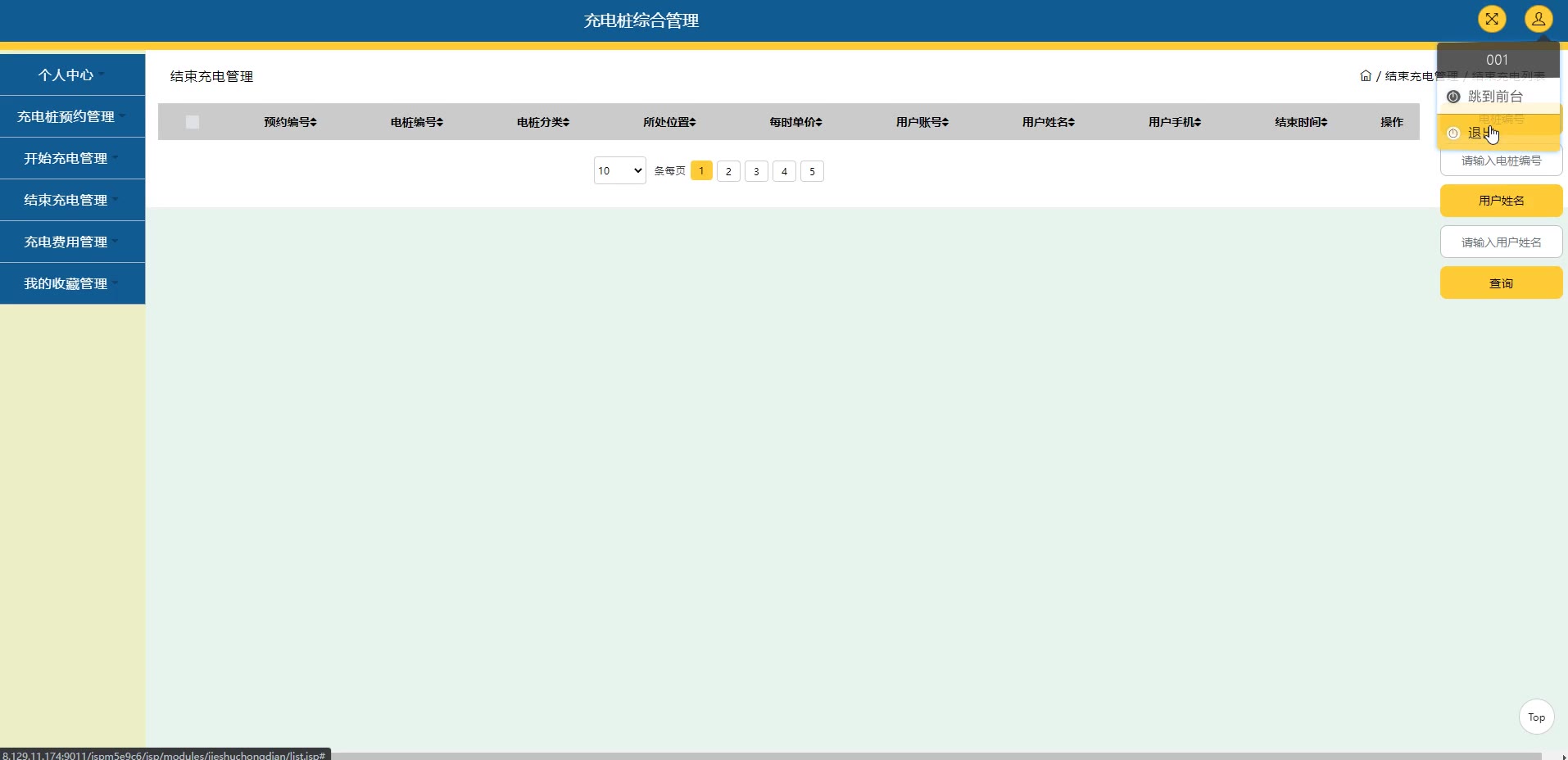1568x760 pixels.
Task: Click the 001 username label
Action: tap(1497, 60)
